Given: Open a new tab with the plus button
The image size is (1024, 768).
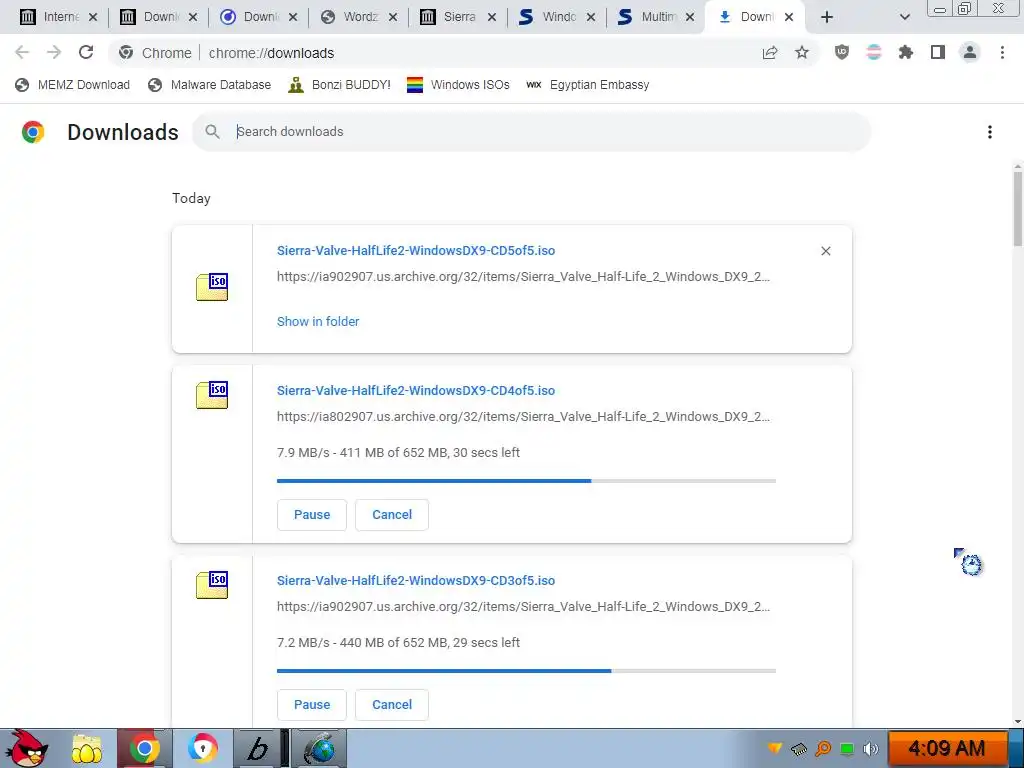Looking at the screenshot, I should click(827, 17).
